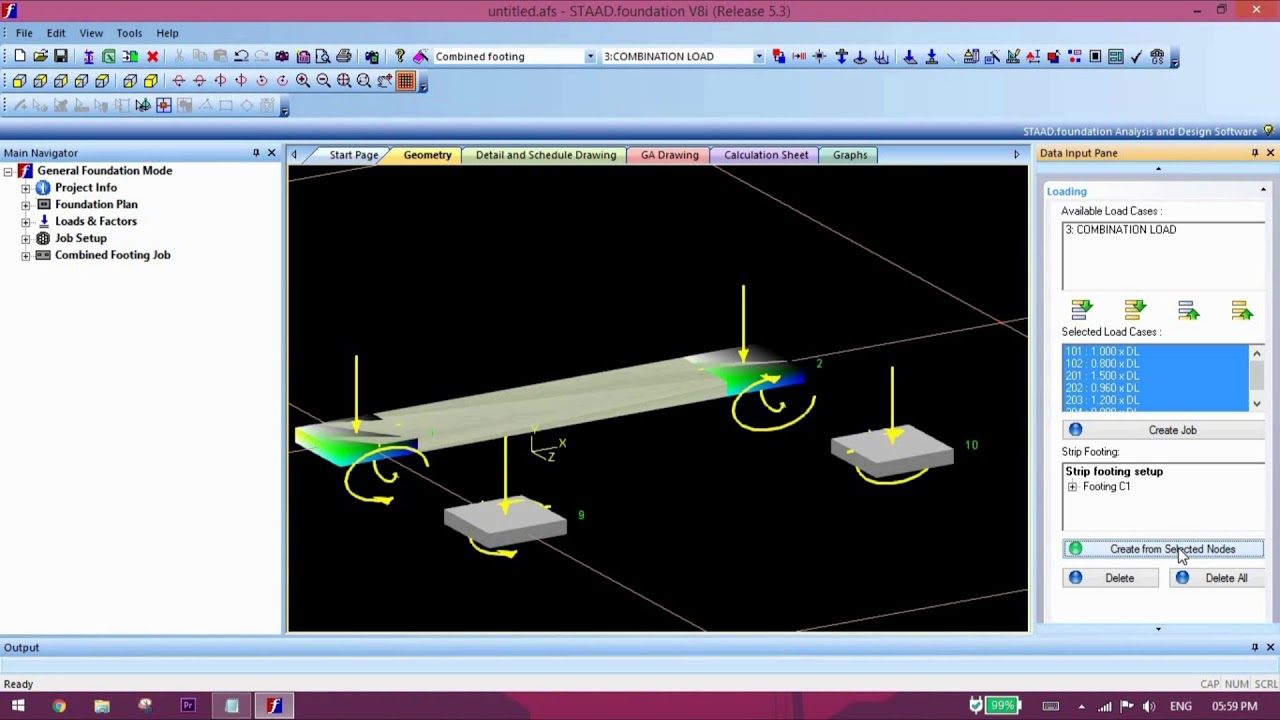Screen dimensions: 1280x720
Task: Switch to the Calculation Sheet tab
Action: (766, 155)
